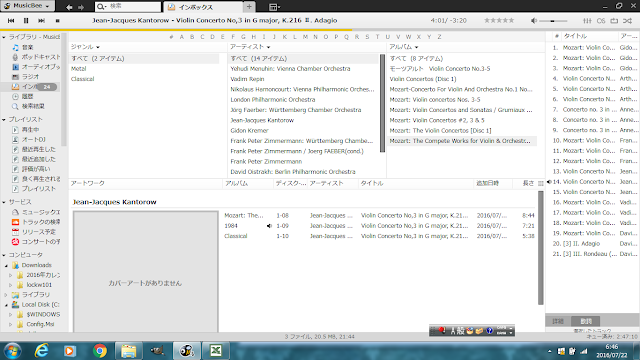This screenshot has height=360, width=640.
Task: Open Excel from the taskbar
Action: 216,351
